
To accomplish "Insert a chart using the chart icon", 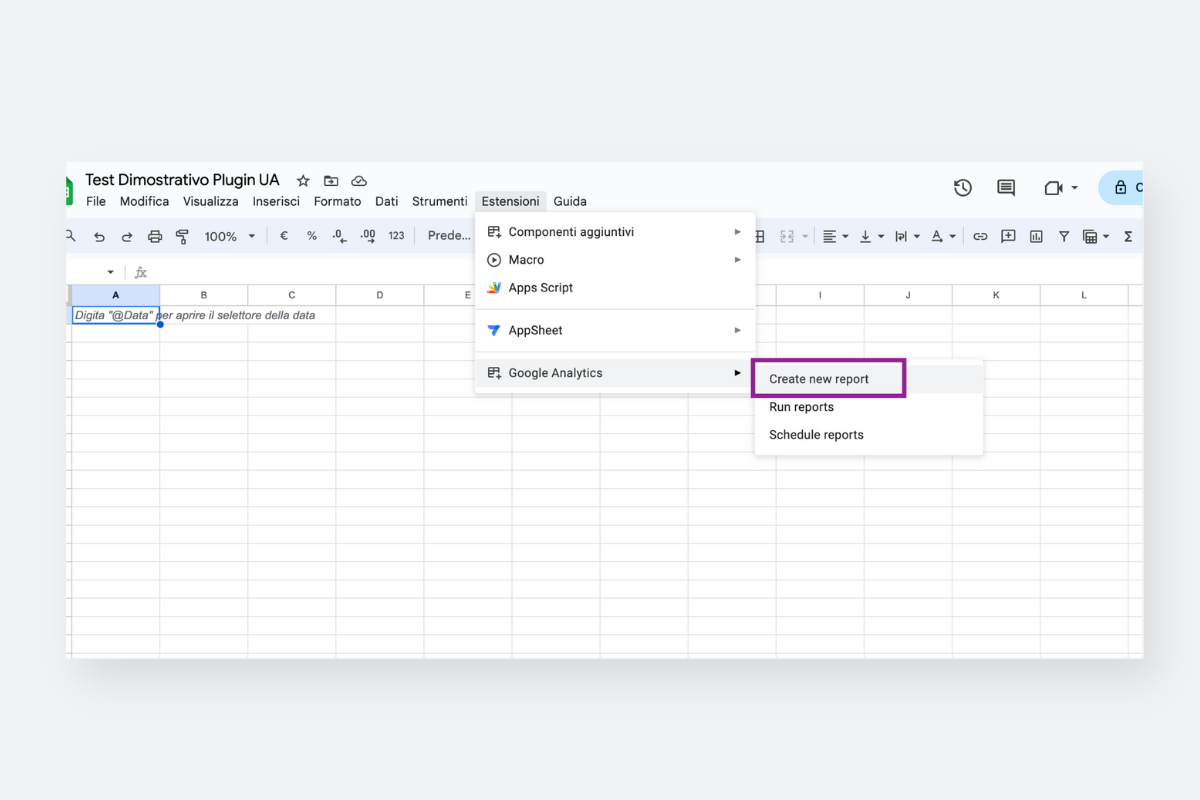I will pos(1036,237).
